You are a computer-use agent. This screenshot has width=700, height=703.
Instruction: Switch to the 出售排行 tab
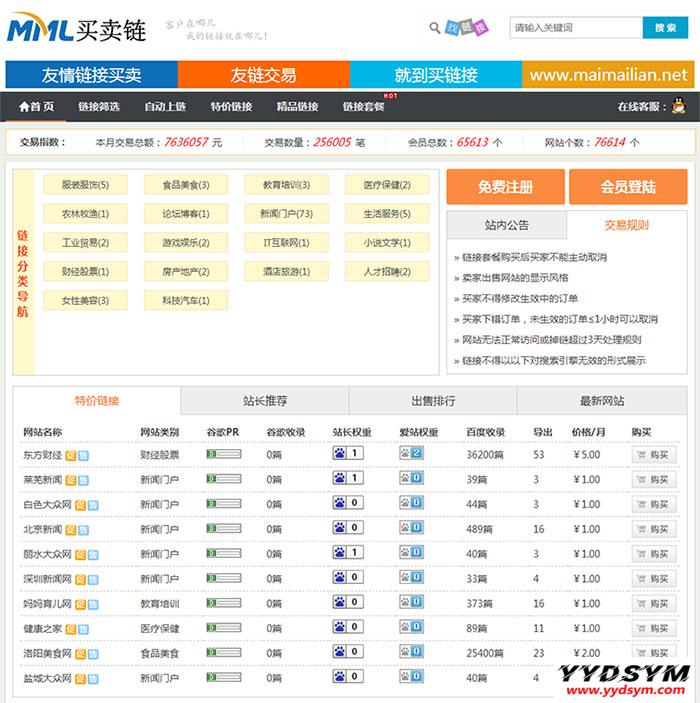(433, 400)
